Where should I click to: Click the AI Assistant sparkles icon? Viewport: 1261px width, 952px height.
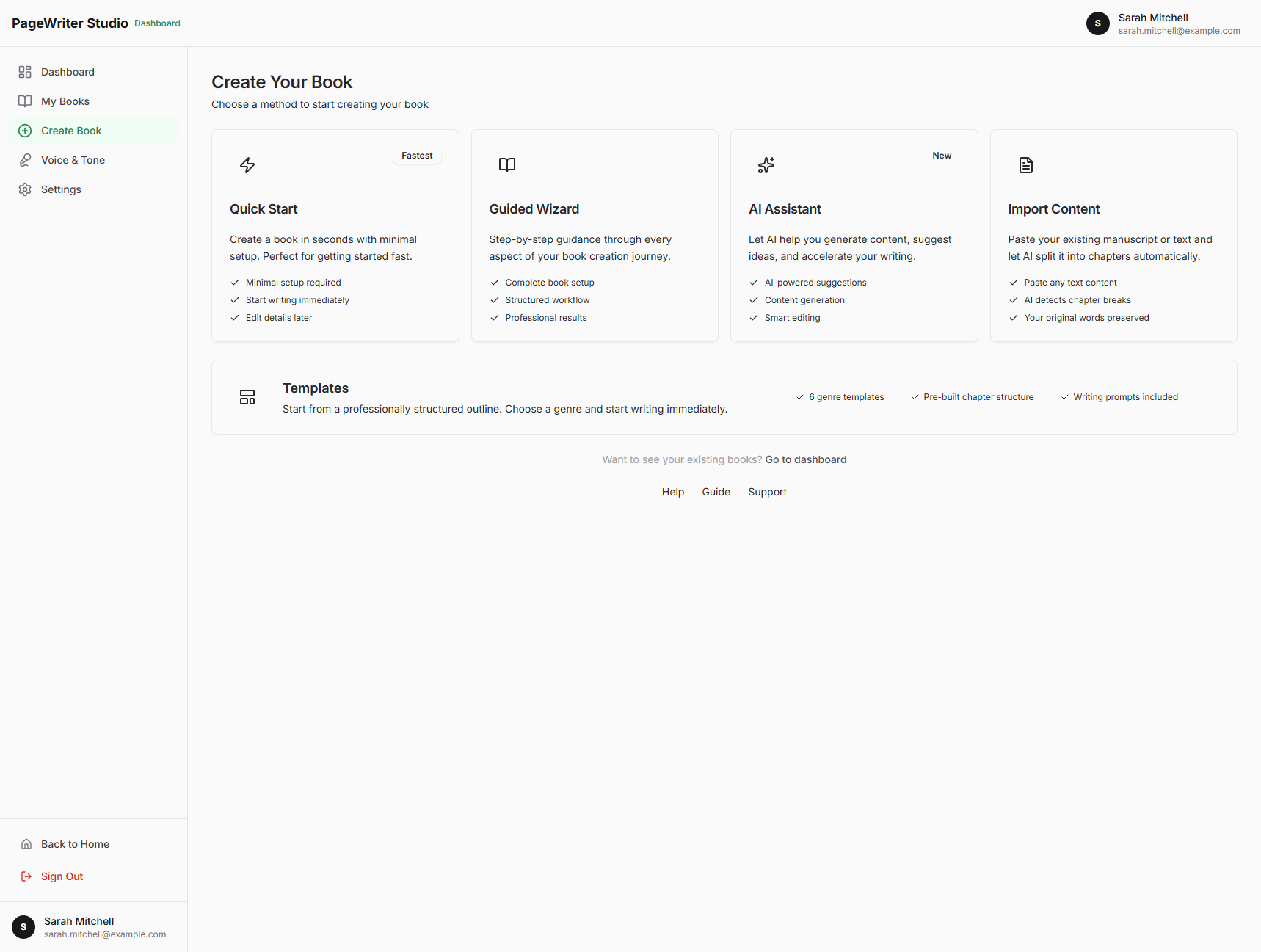click(766, 165)
